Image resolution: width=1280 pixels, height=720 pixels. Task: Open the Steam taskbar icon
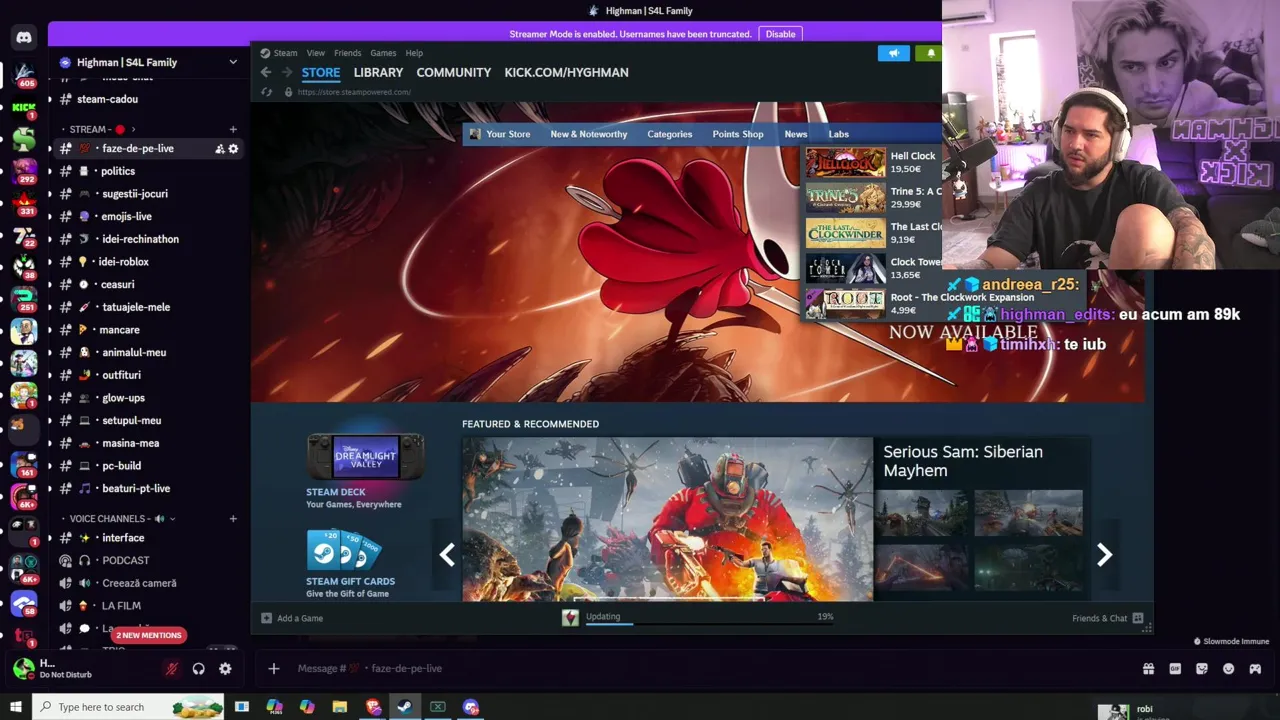pyautogui.click(x=405, y=707)
